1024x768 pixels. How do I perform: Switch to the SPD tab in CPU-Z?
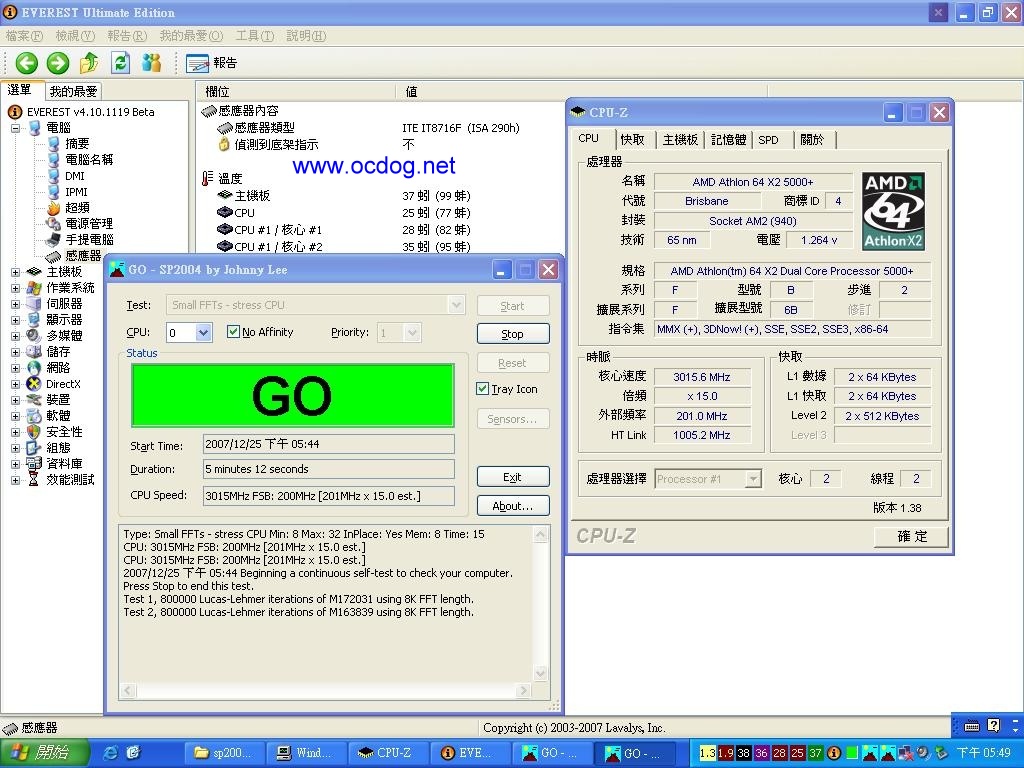pyautogui.click(x=769, y=139)
